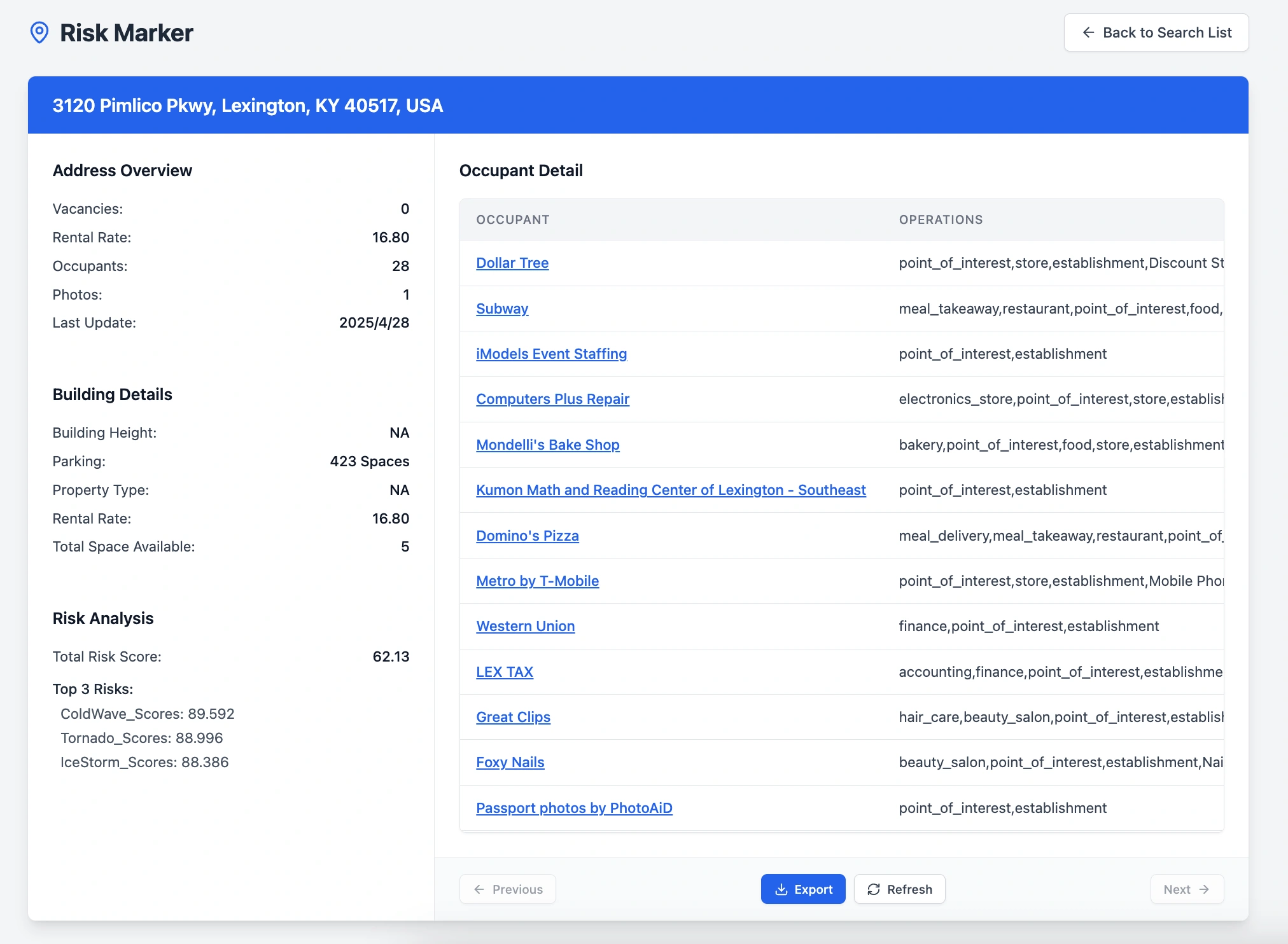Export the occupant data
1288x944 pixels.
803,889
